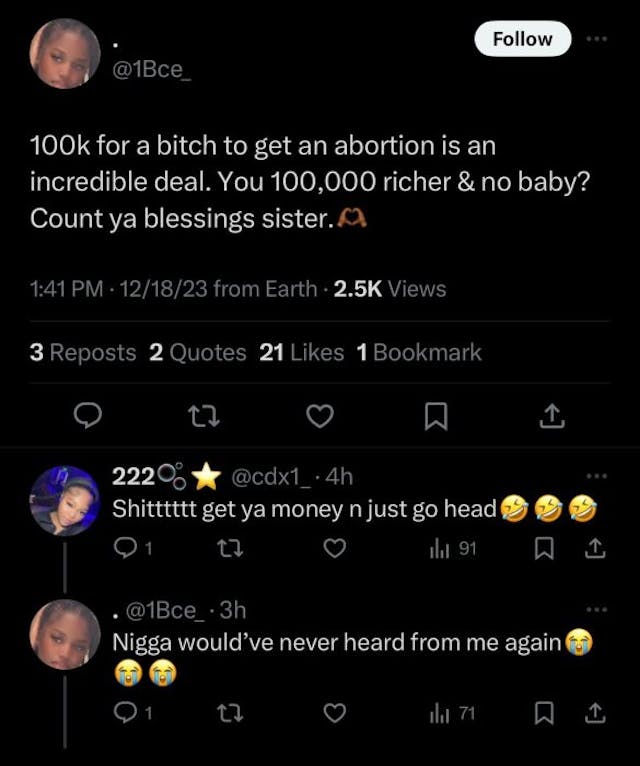Like the @cdx1_ reply
Viewport: 640px width, 766px height.
click(337, 548)
